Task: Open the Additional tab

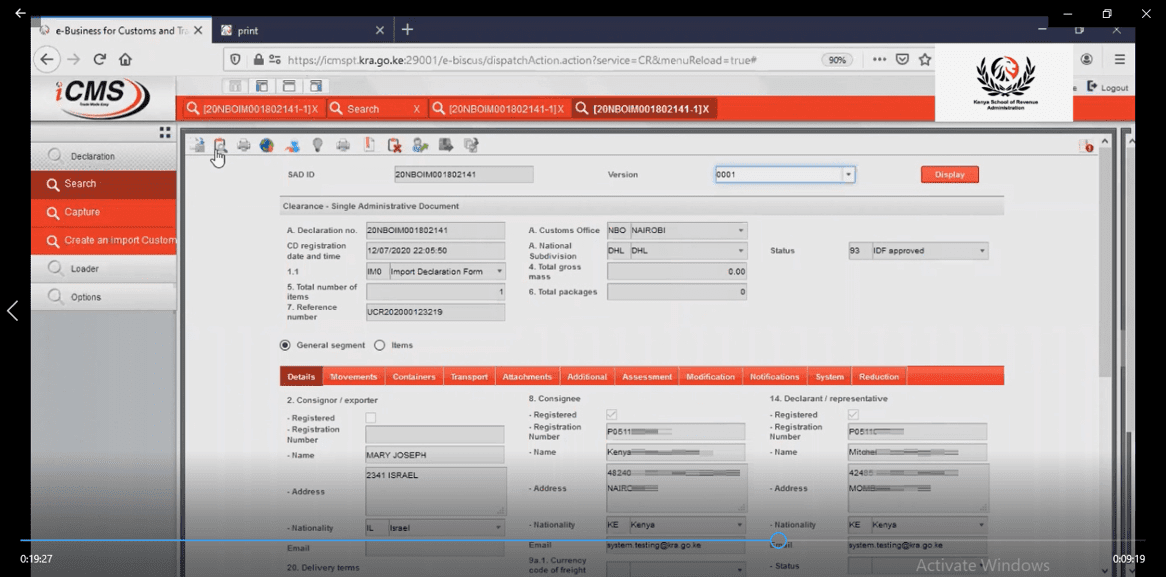Action: (587, 376)
